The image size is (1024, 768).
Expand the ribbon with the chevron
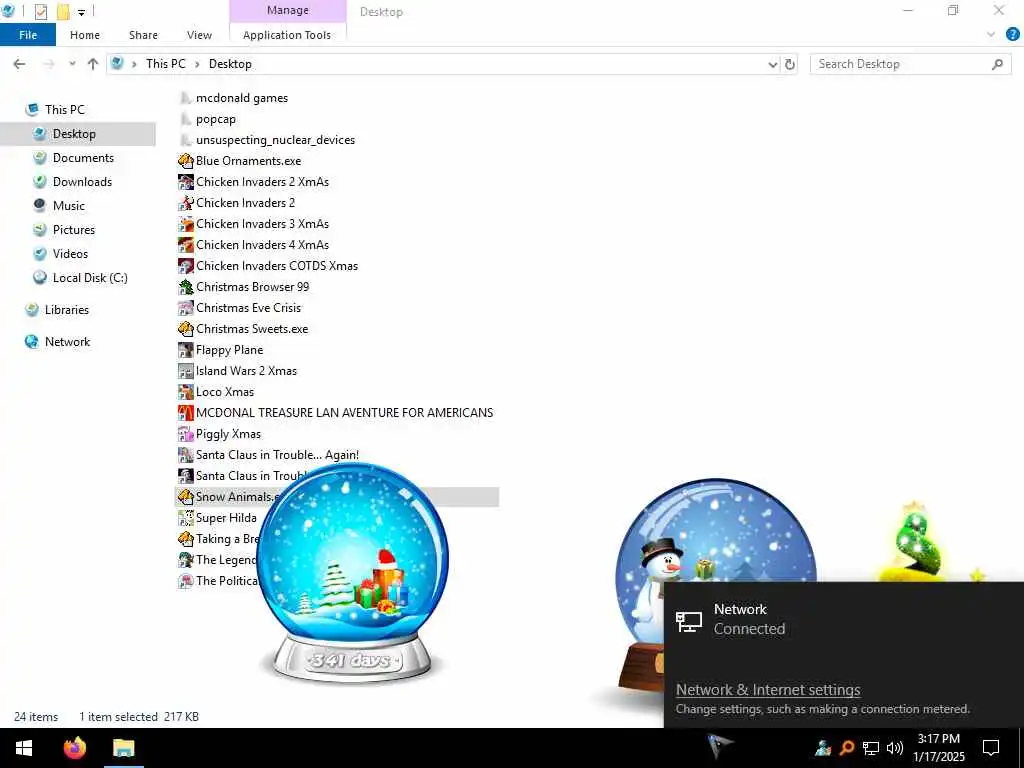(x=991, y=35)
